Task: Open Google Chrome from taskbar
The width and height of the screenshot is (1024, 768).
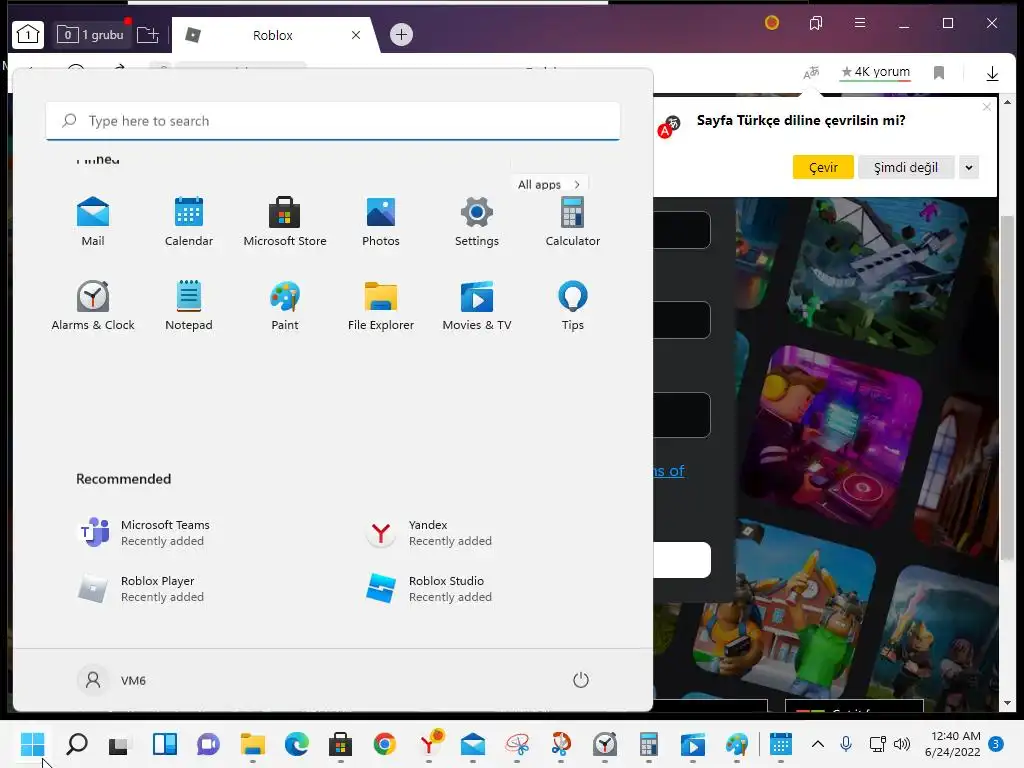Action: (385, 744)
